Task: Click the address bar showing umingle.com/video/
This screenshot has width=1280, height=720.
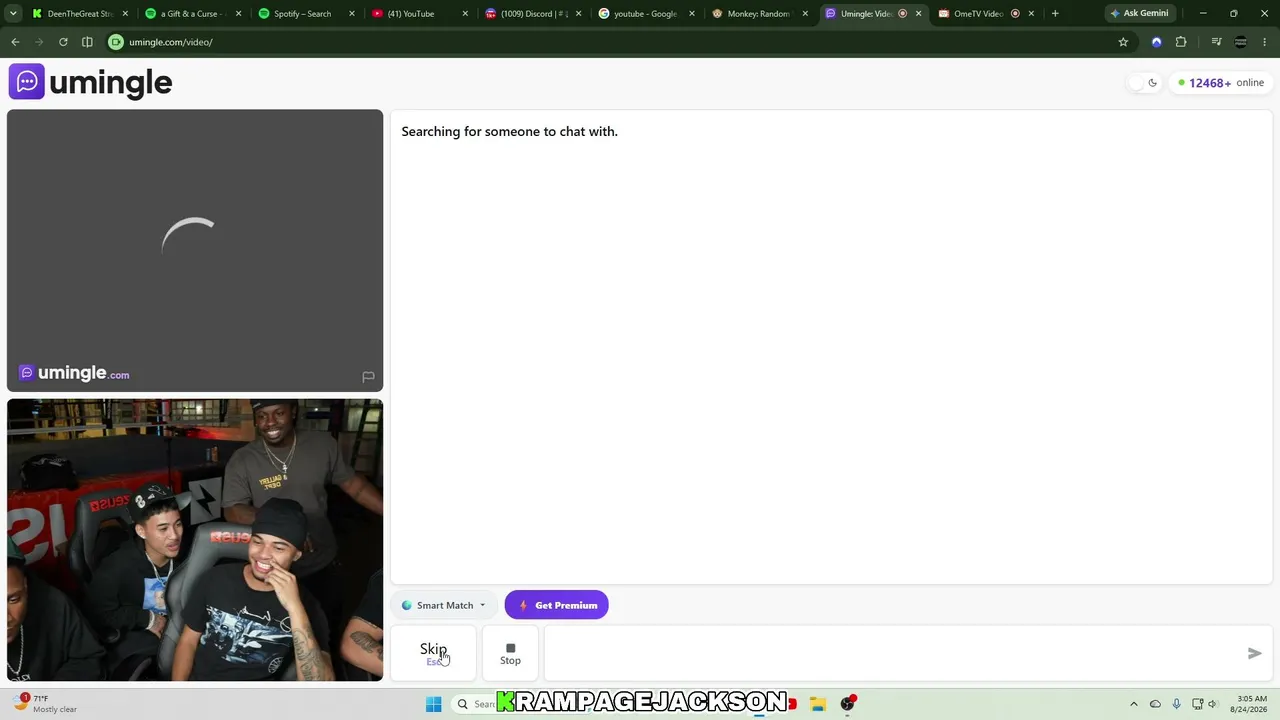Action: tap(620, 42)
